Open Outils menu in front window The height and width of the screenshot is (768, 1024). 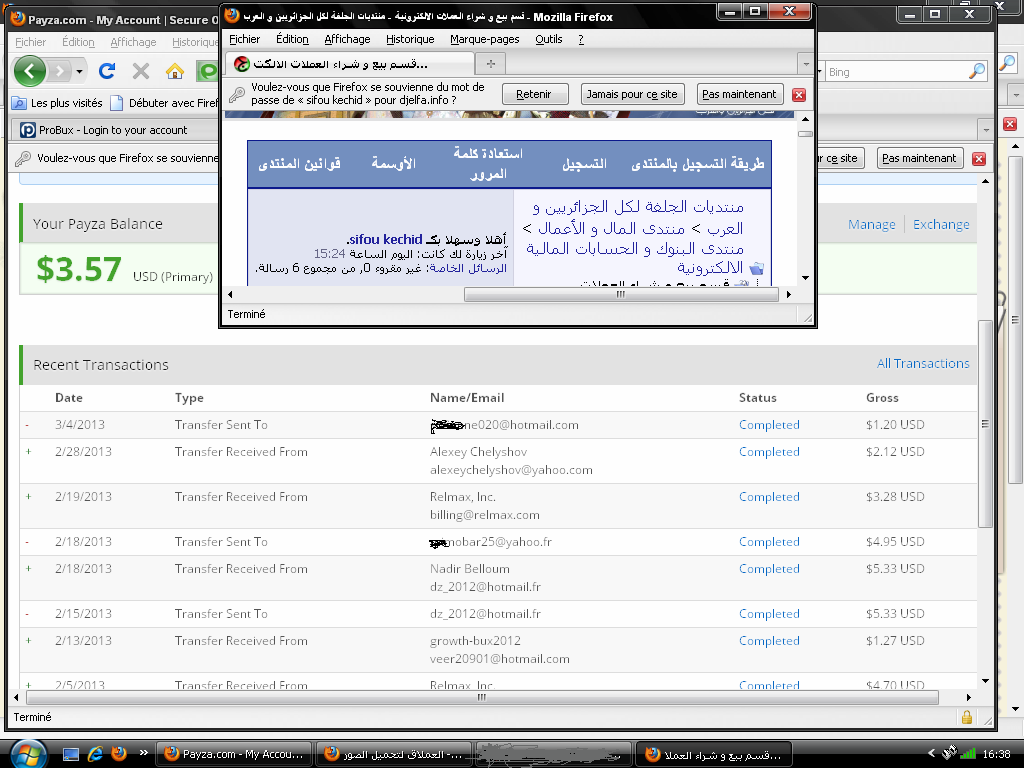[x=549, y=39]
